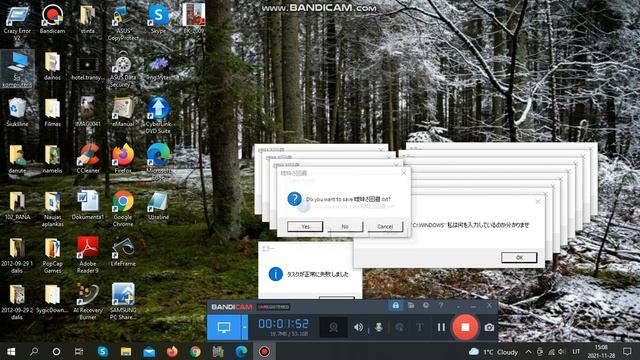Launch Microsoft Edge desktop shortcut

158,162
